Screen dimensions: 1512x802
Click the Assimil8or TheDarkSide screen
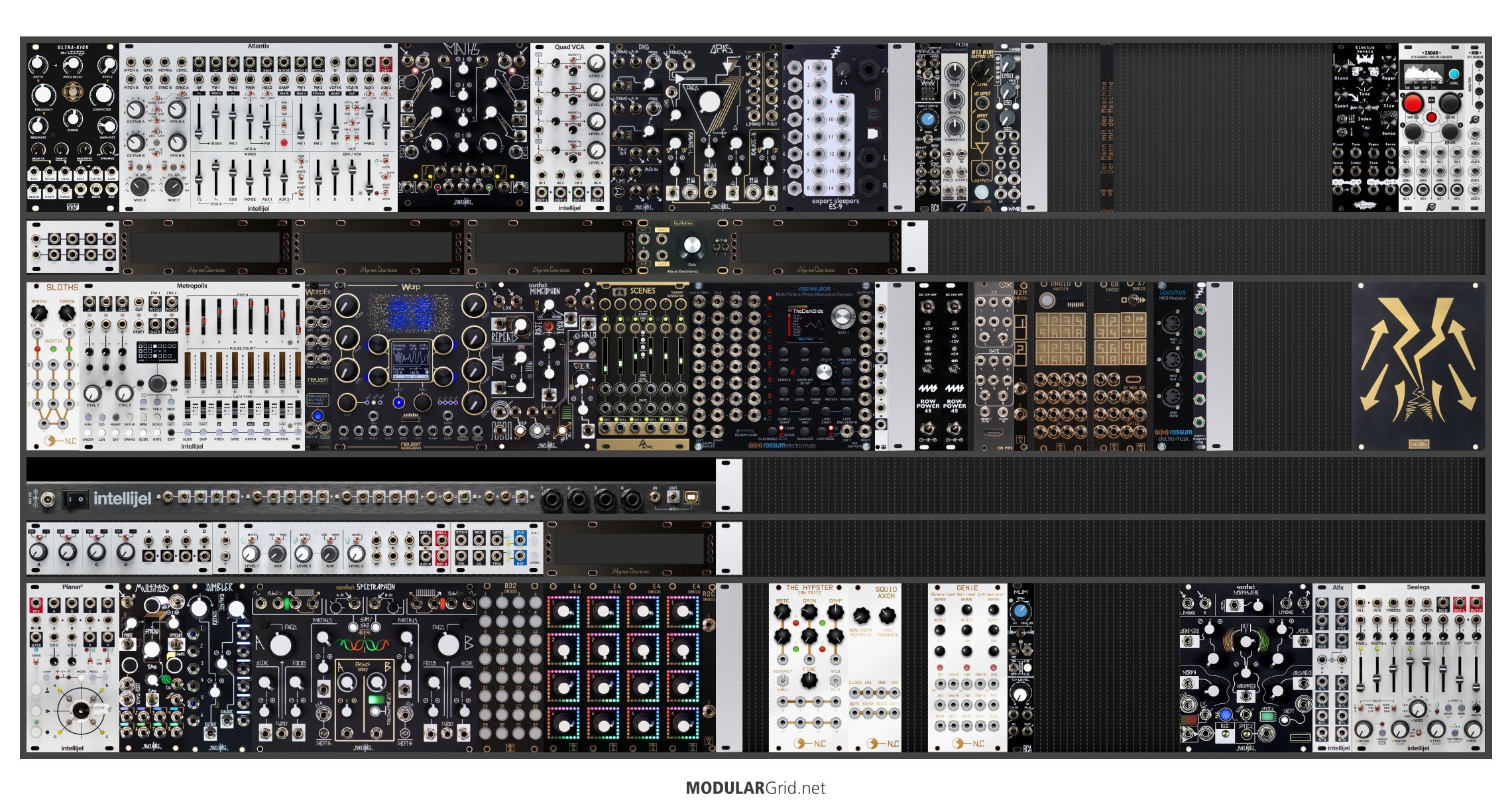point(805,324)
